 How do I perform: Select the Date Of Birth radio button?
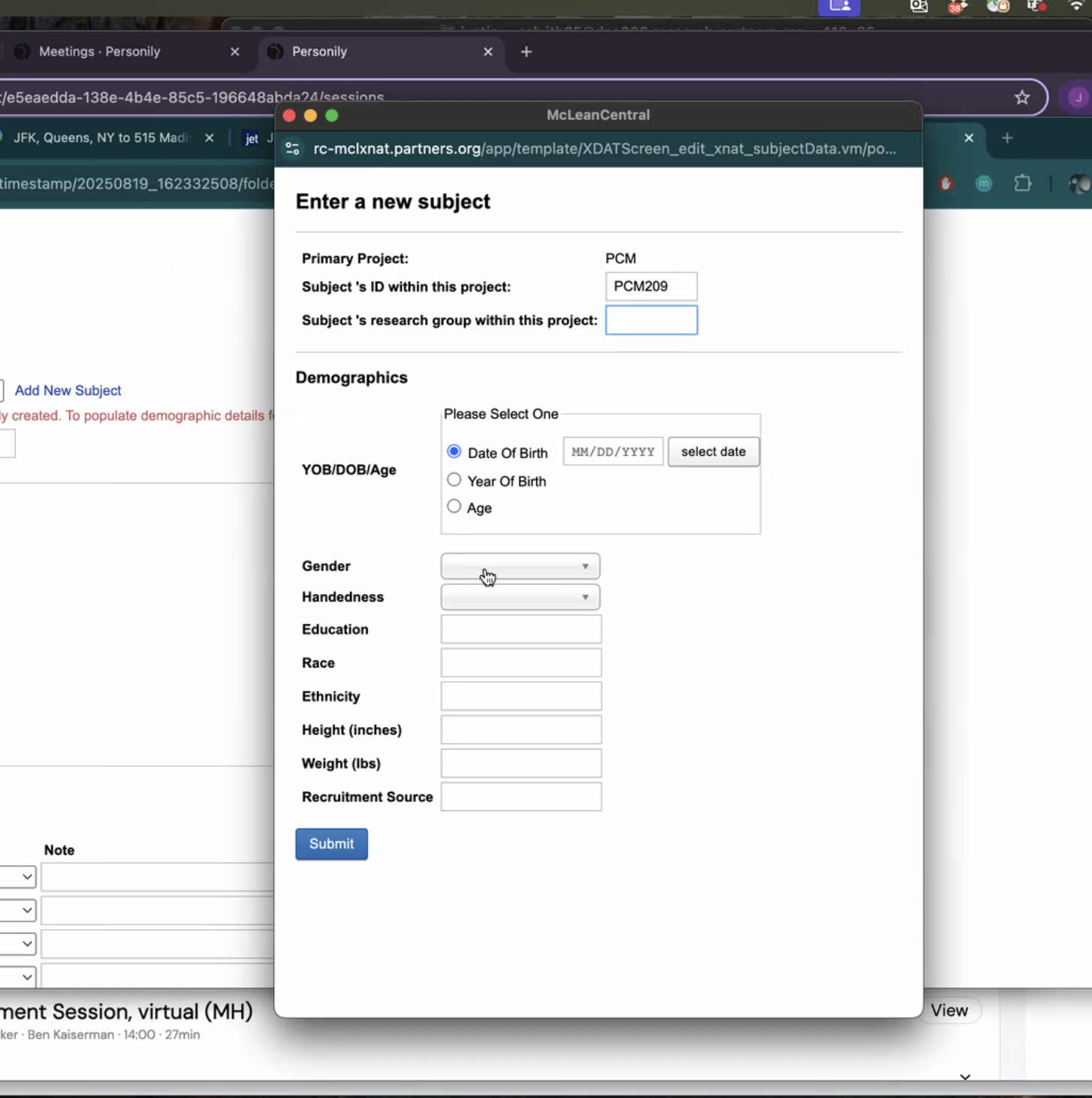454,451
